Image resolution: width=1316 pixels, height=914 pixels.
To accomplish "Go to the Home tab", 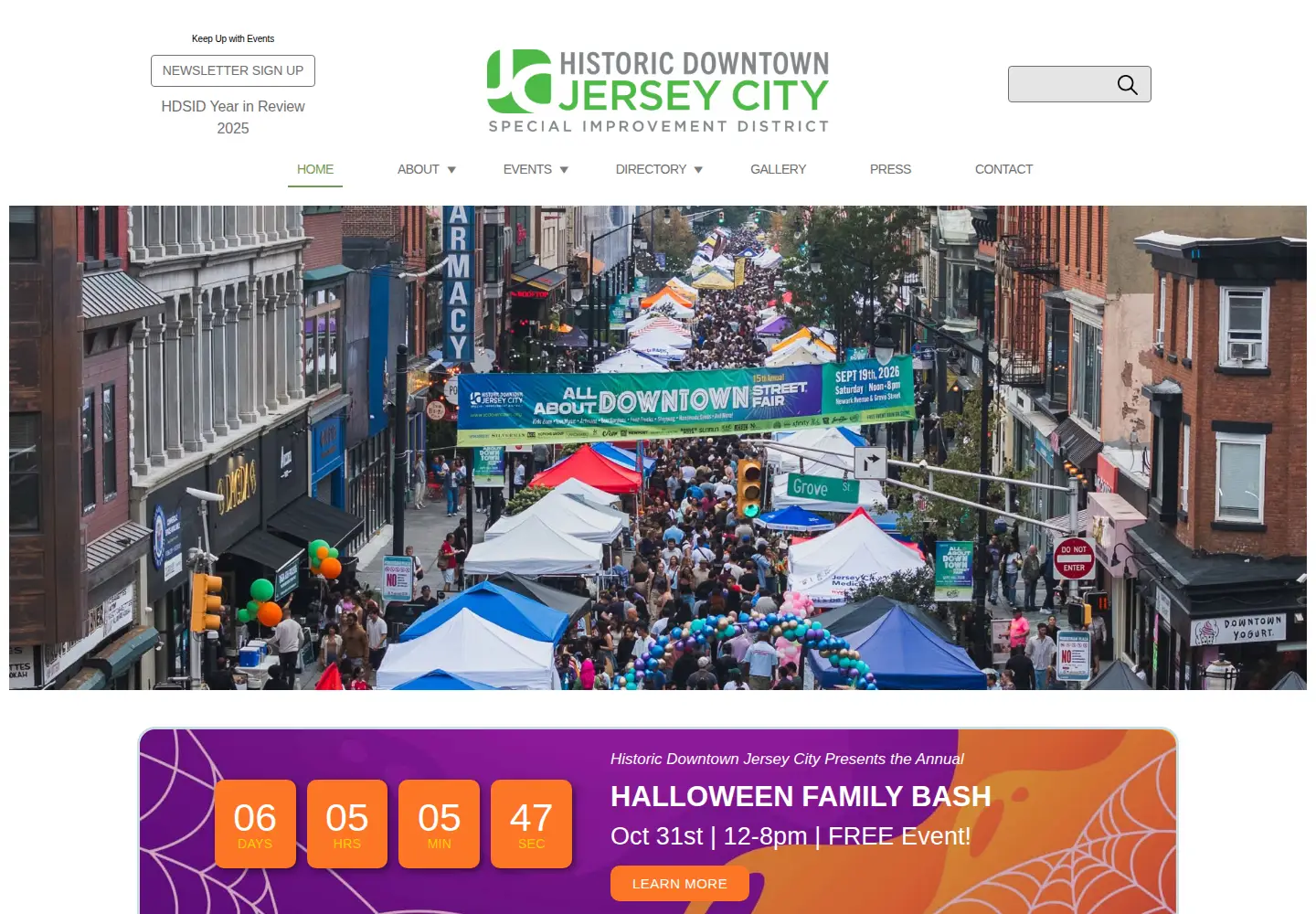I will point(315,169).
